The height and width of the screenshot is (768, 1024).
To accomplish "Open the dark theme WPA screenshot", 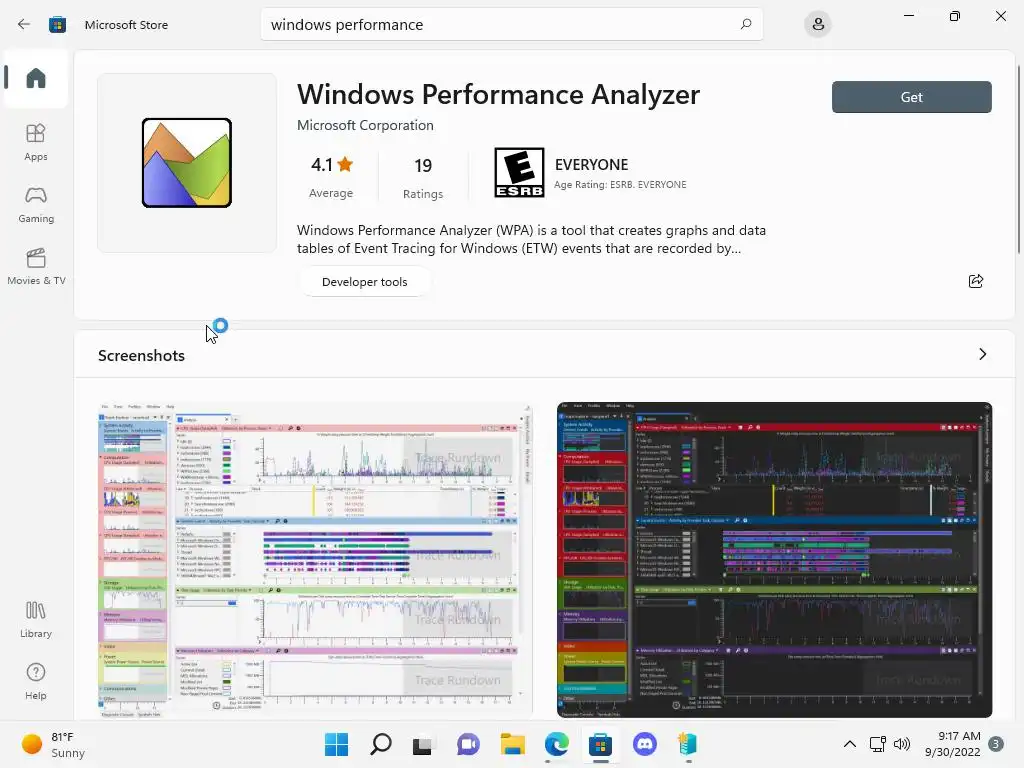I will pyautogui.click(x=775, y=560).
